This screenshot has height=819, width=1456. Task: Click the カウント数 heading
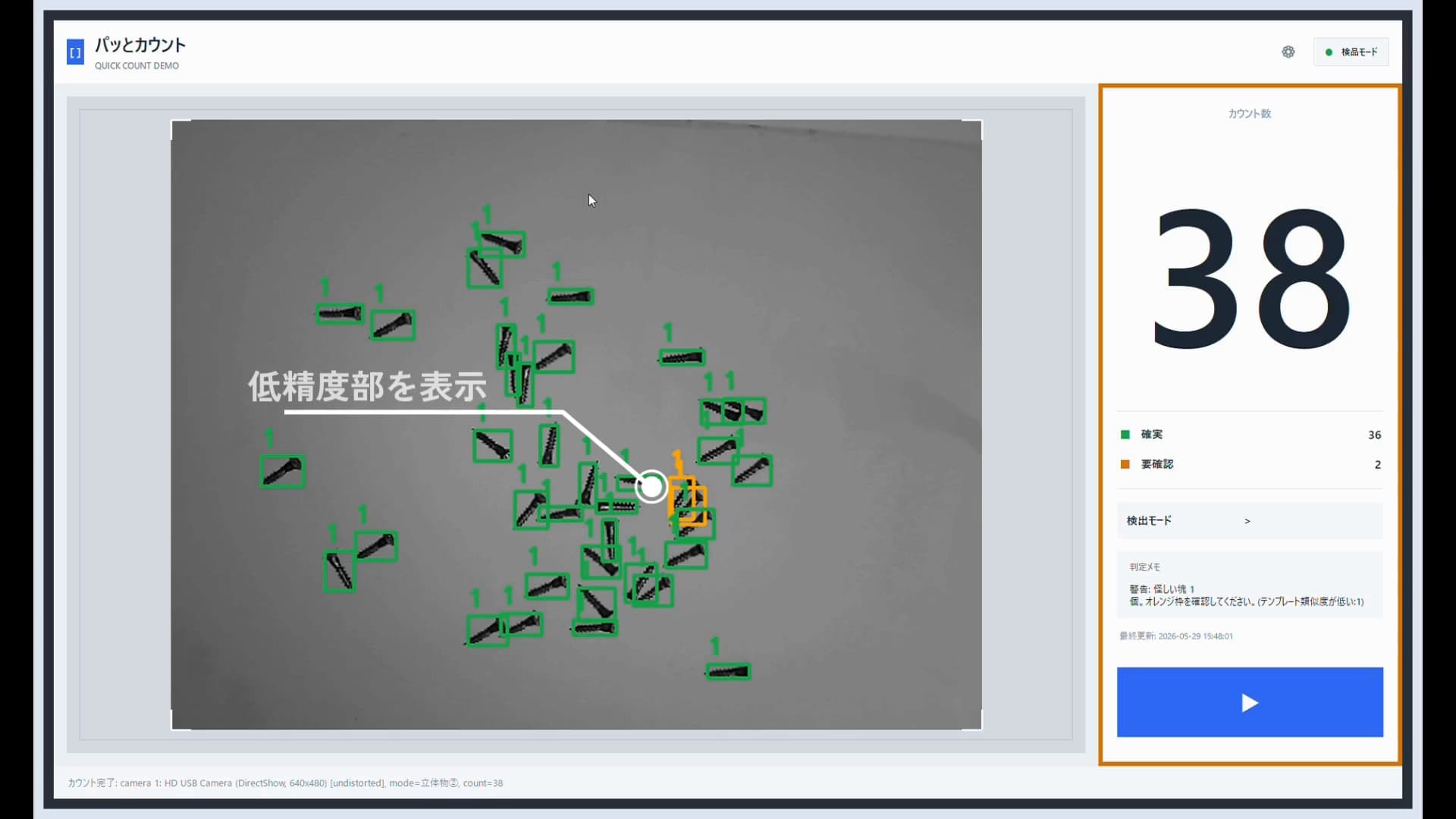[x=1250, y=114]
